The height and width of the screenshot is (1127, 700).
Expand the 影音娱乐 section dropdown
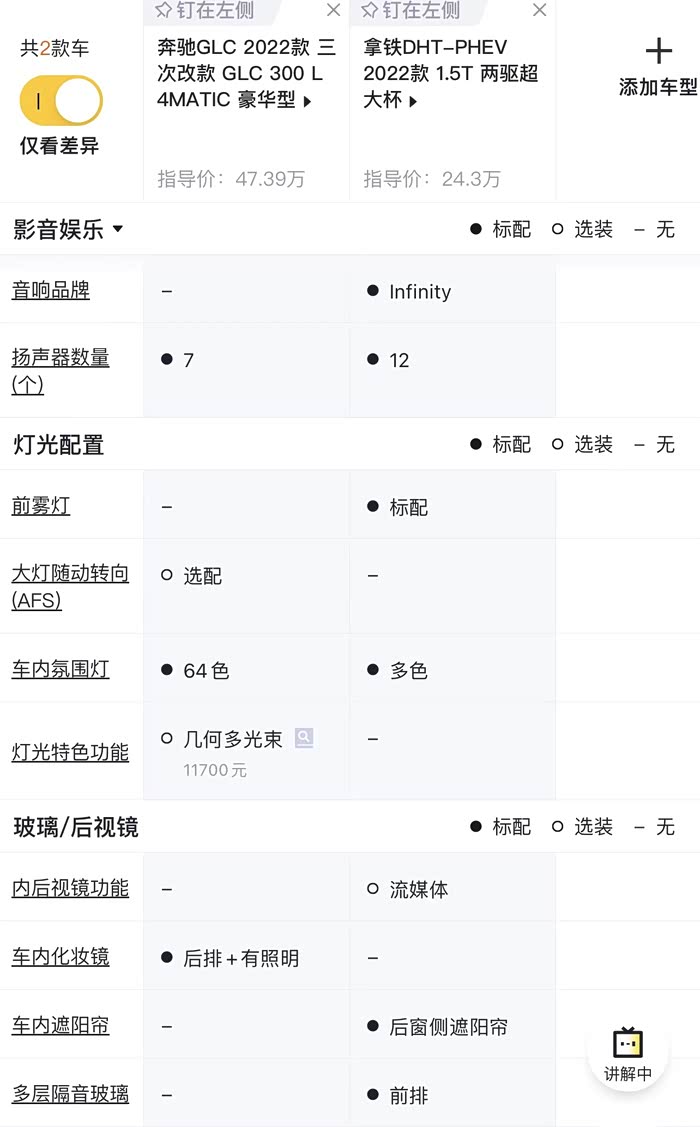click(118, 229)
